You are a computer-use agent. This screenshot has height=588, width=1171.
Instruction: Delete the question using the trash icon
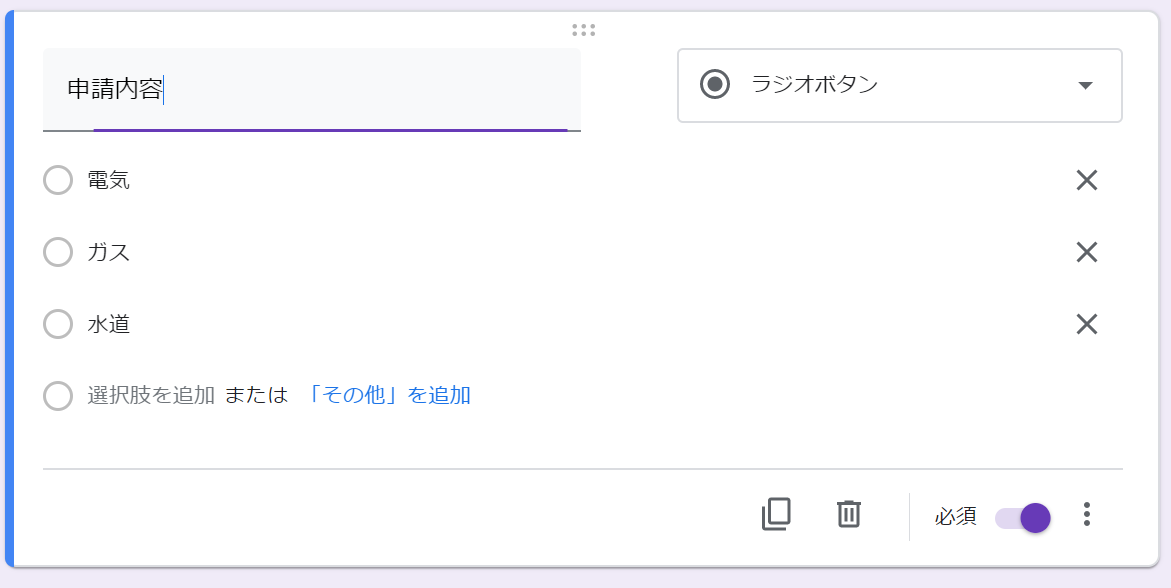click(848, 514)
